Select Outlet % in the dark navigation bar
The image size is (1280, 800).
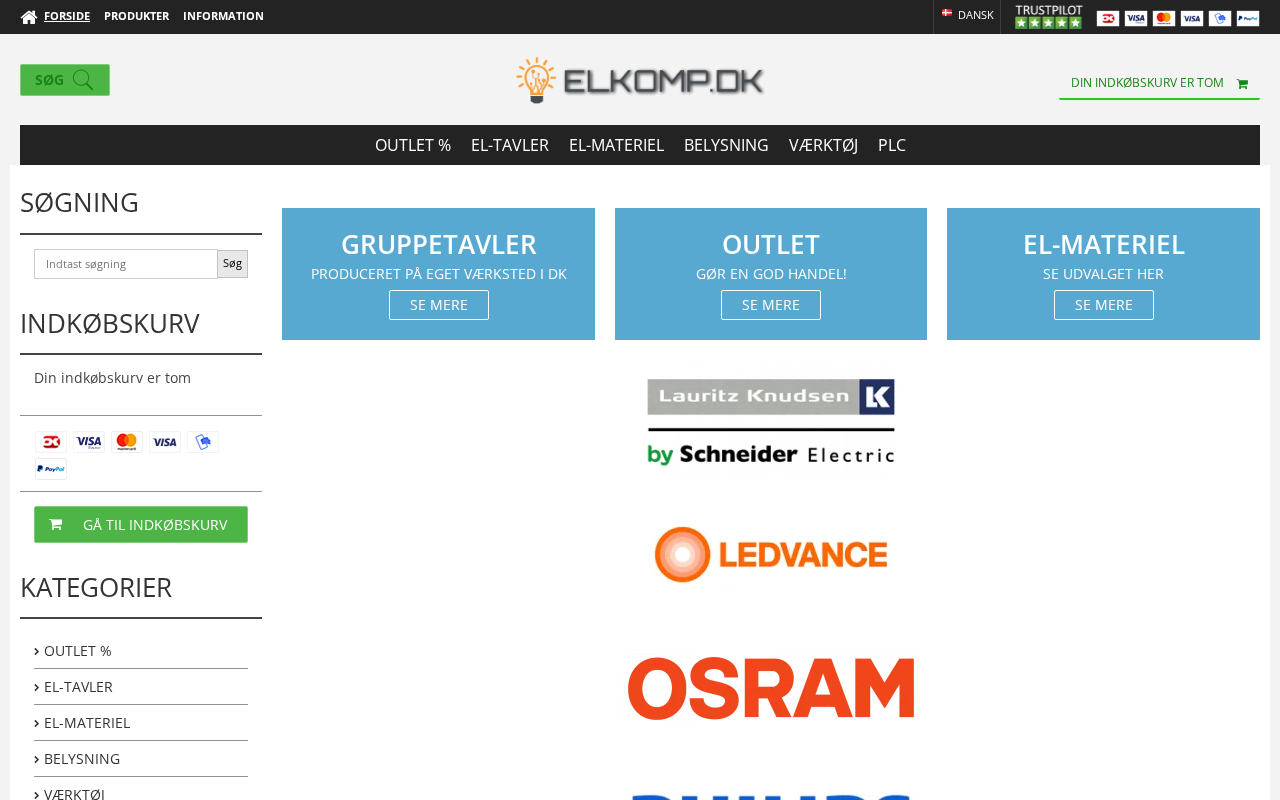tap(413, 145)
